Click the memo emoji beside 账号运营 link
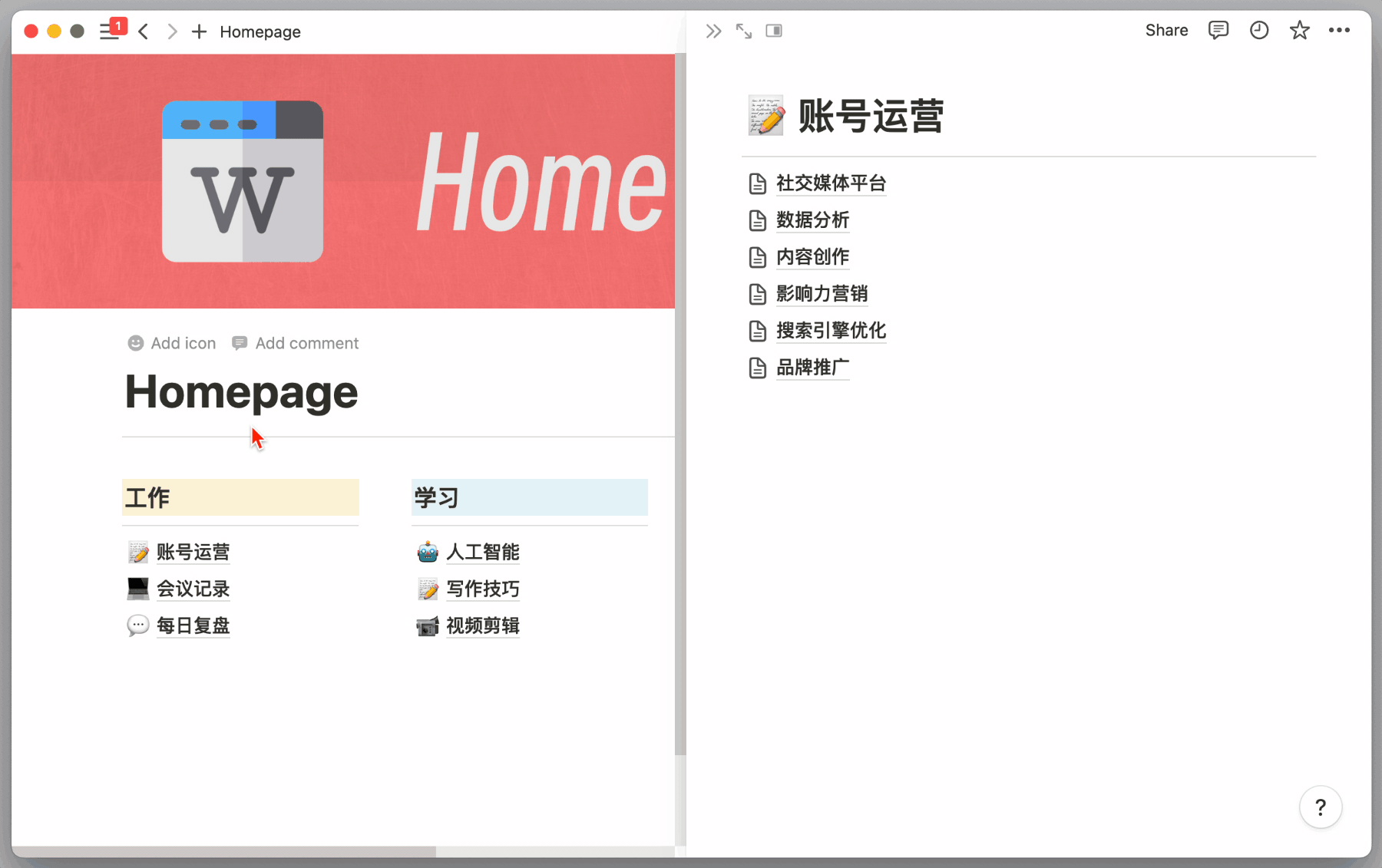Viewport: 1382px width, 868px height. (x=138, y=552)
